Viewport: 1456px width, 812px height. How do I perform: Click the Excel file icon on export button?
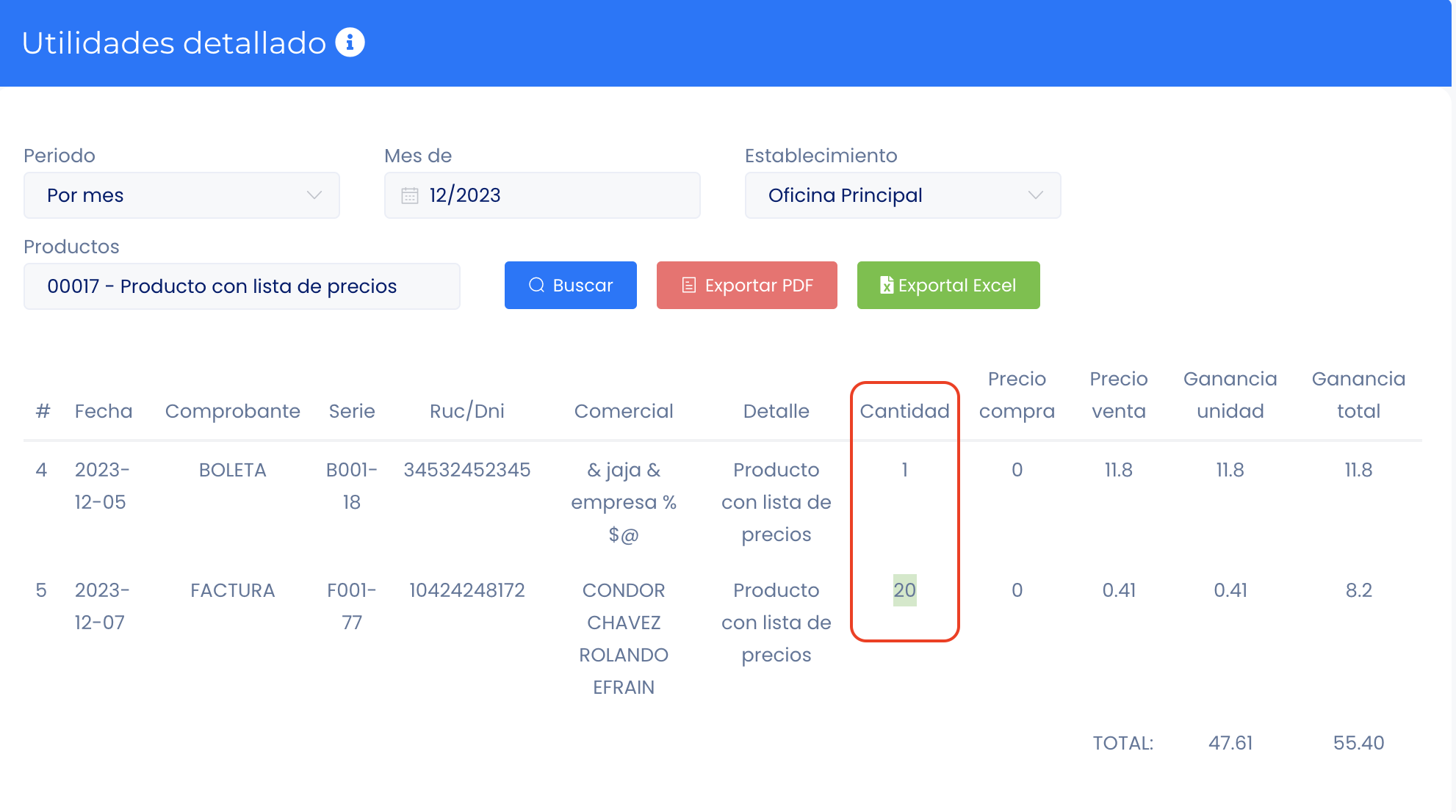(x=887, y=285)
